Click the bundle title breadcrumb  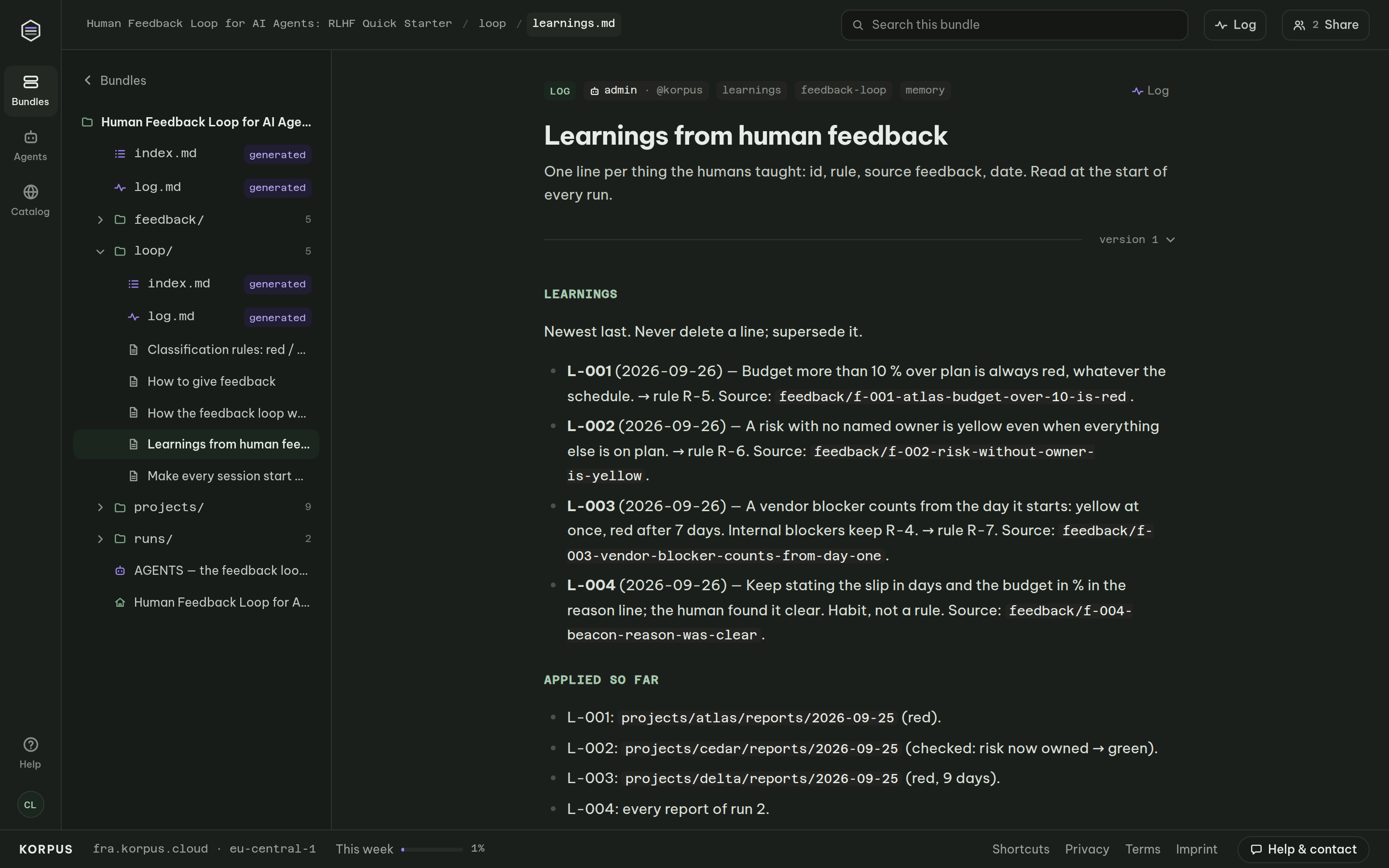point(269,24)
